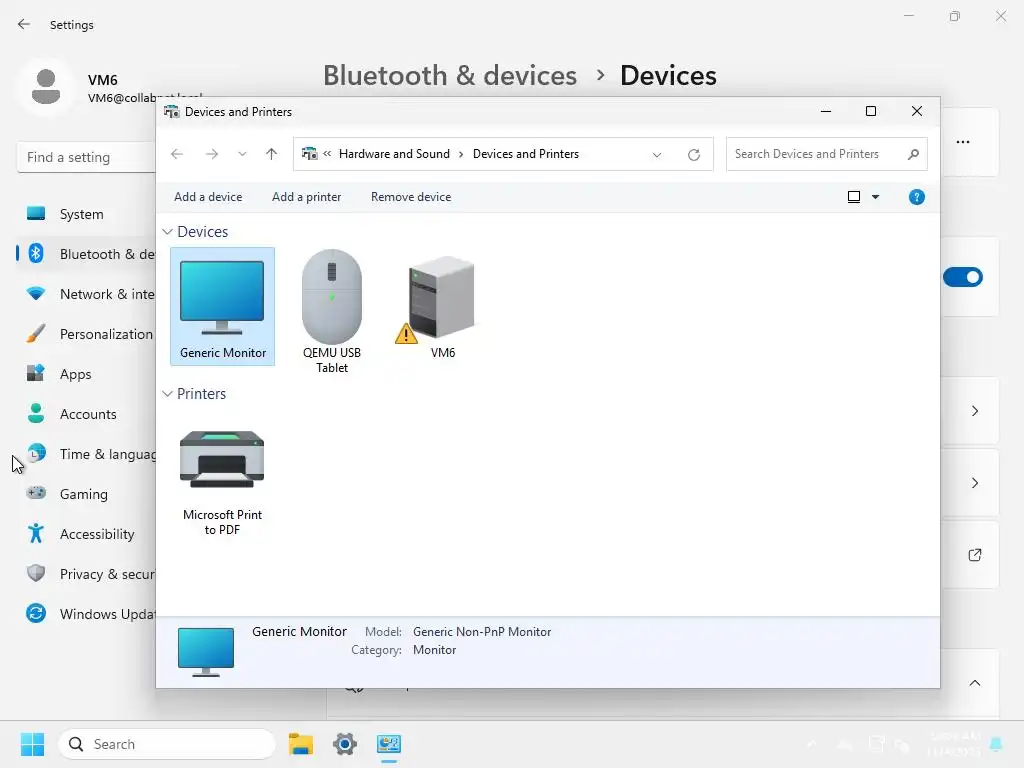Open address bar history dropdown
This screenshot has width=1024, height=768.
[x=657, y=155]
